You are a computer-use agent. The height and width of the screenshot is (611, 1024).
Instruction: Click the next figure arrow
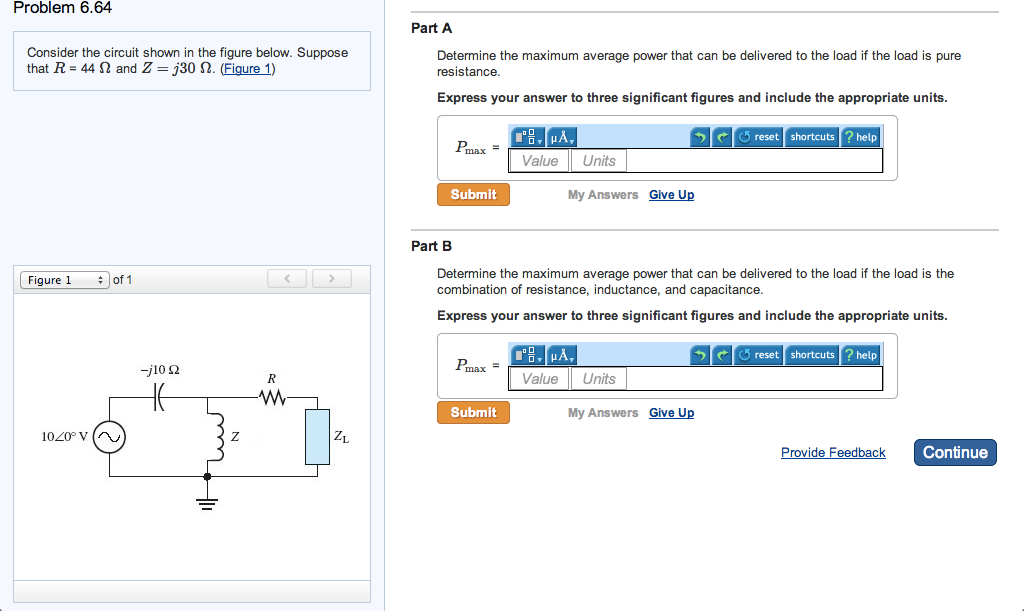tap(331, 279)
